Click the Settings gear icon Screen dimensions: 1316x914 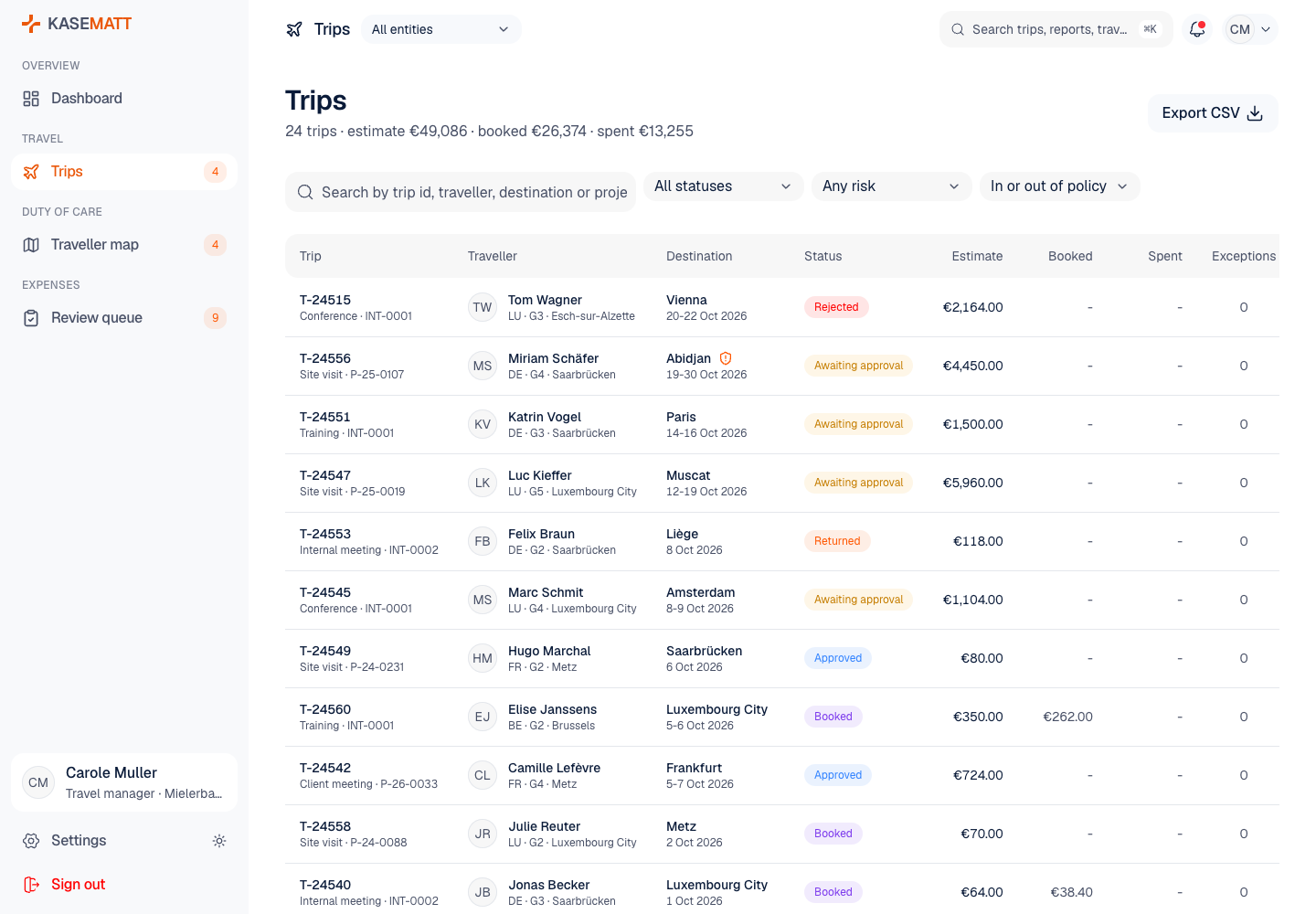[31, 841]
